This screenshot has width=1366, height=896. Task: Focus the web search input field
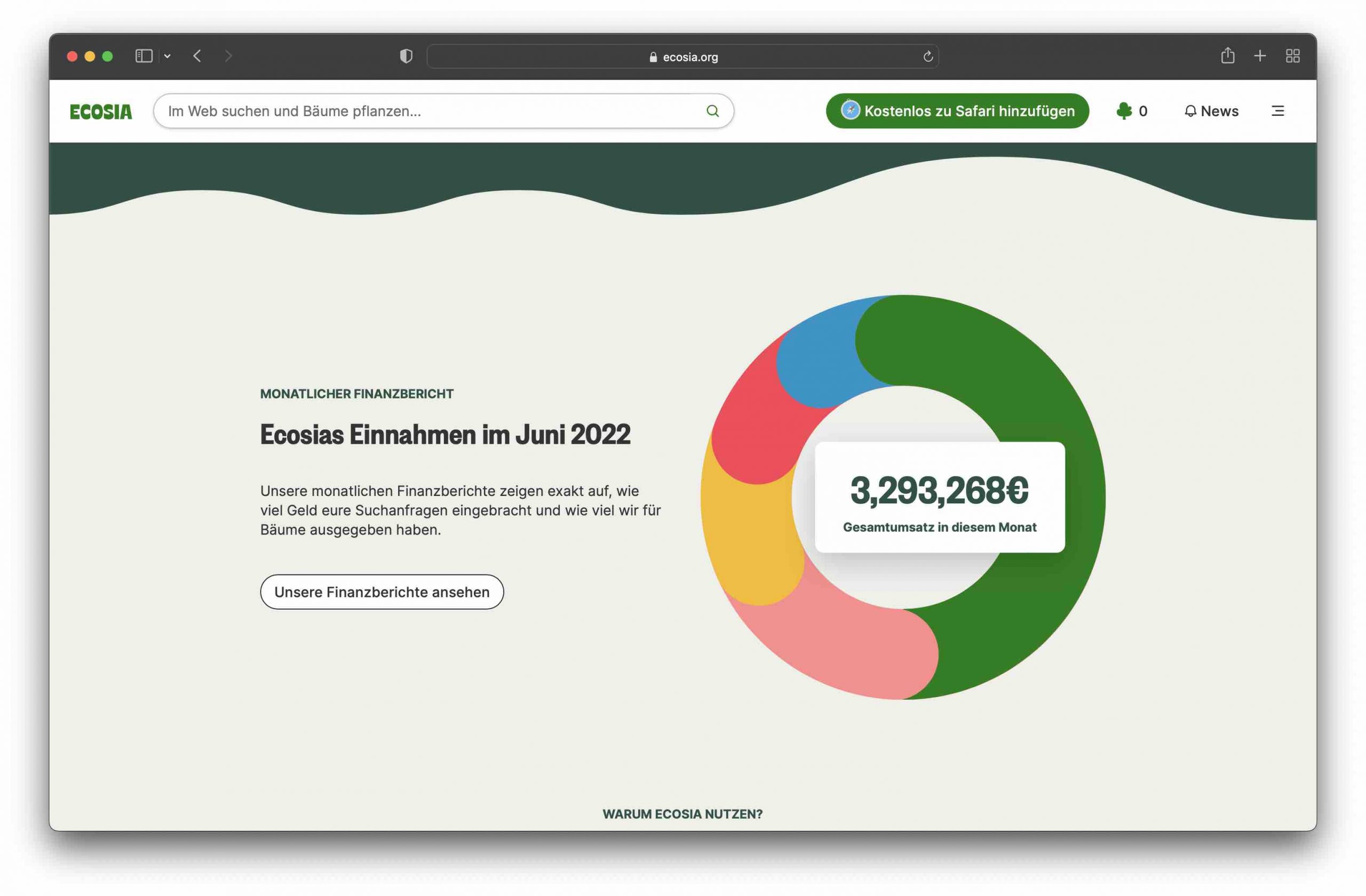443,111
